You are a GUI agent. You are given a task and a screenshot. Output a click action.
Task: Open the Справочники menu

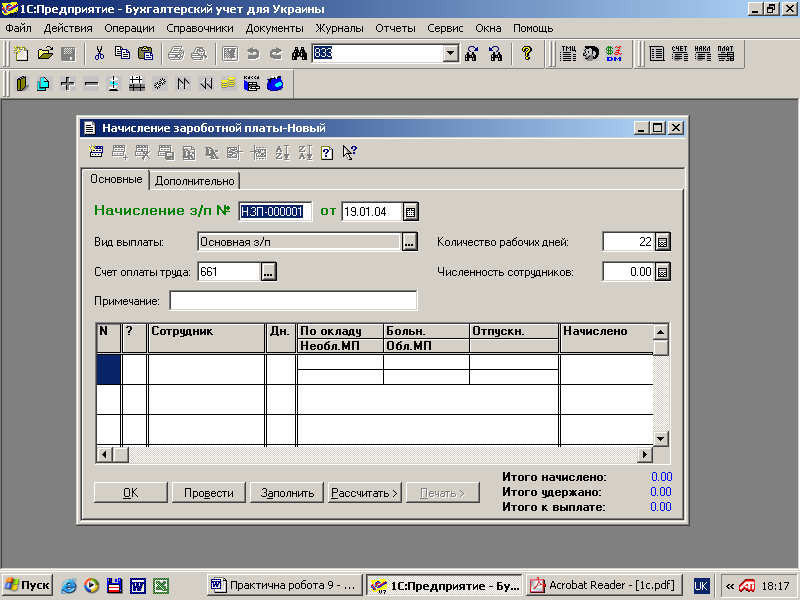[199, 29]
